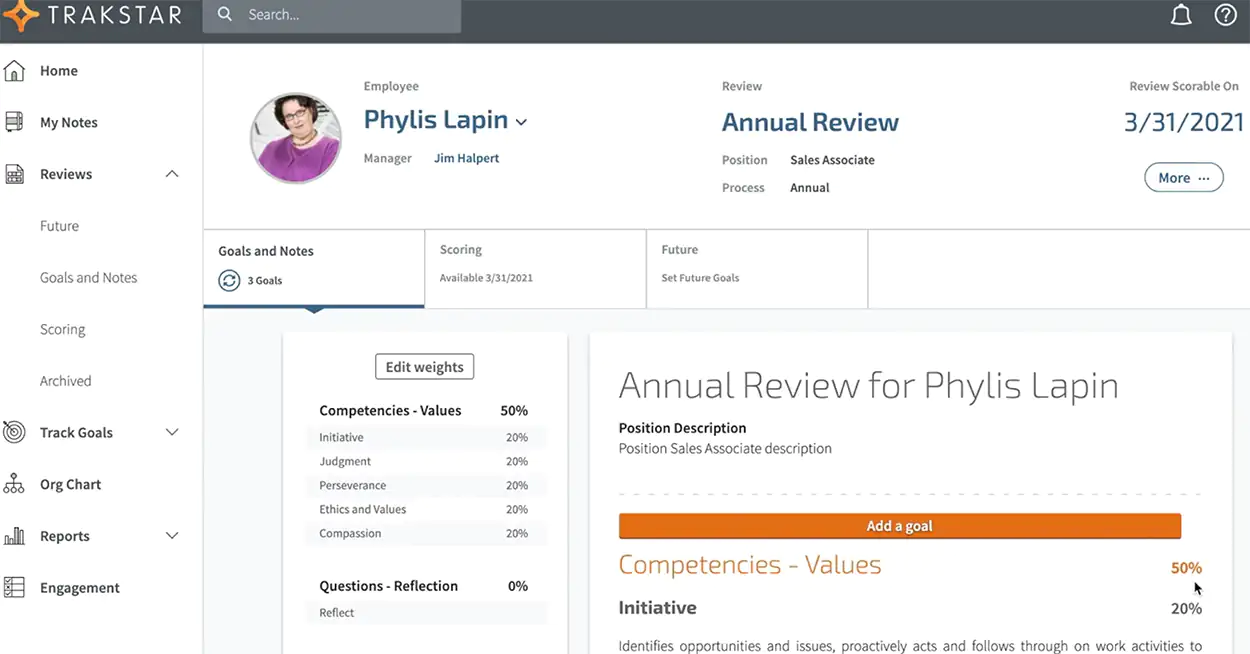
Task: Click the orange Competencies - Values section heading
Action: tap(750, 565)
